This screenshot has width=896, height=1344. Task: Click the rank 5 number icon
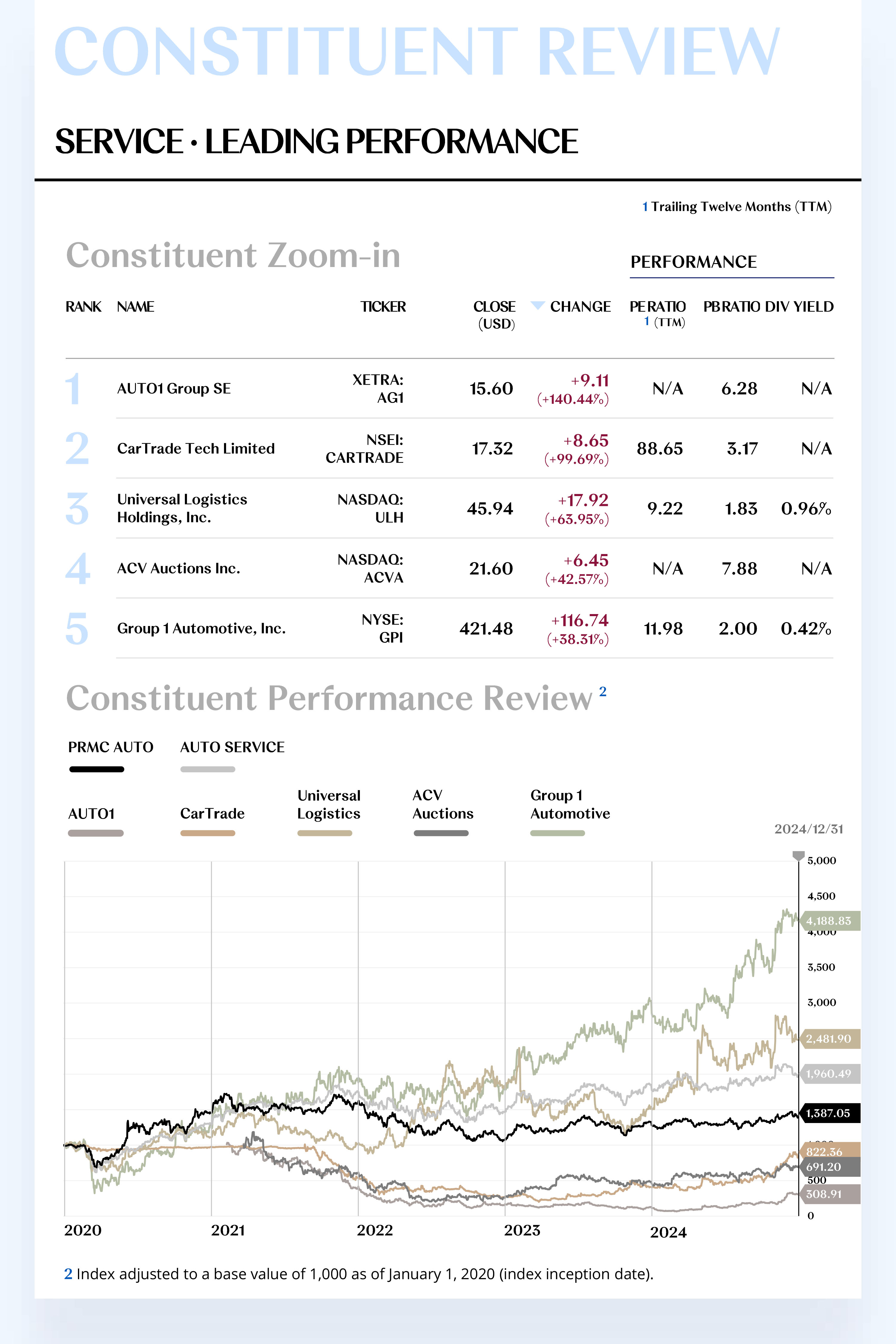77,629
